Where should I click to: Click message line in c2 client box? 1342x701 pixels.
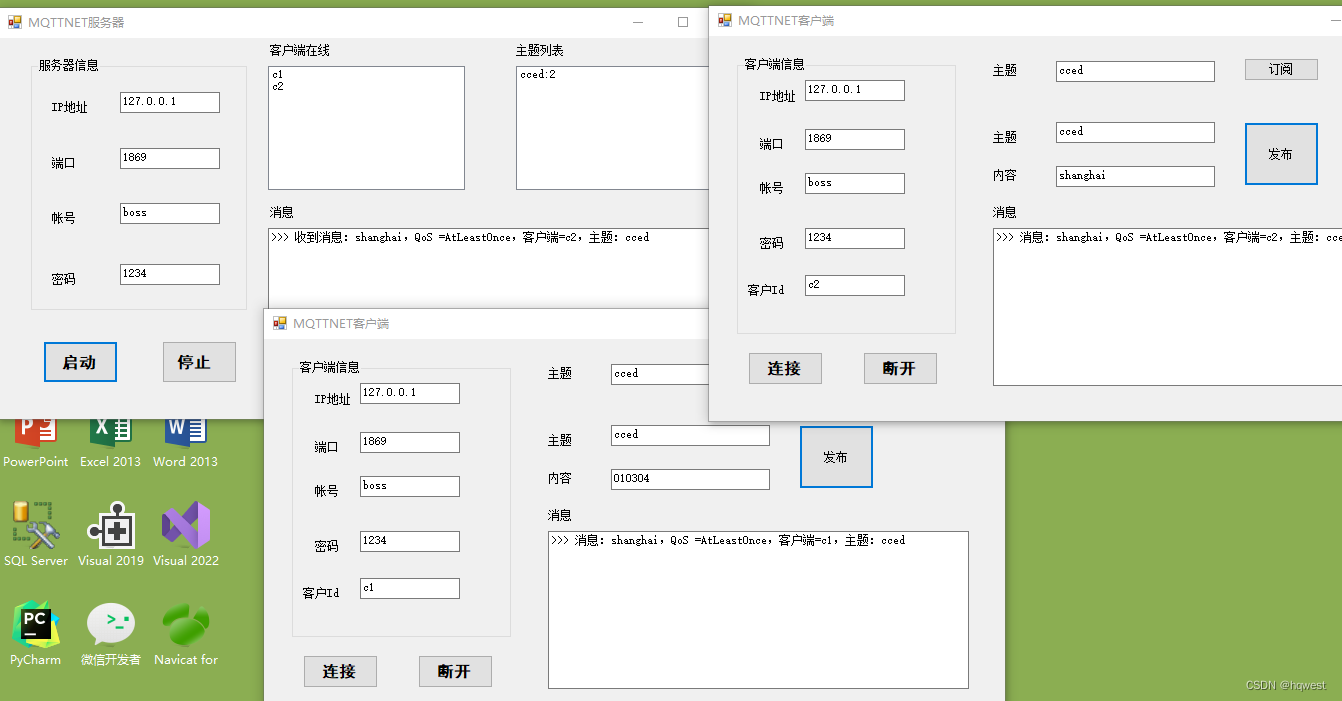tap(1169, 238)
